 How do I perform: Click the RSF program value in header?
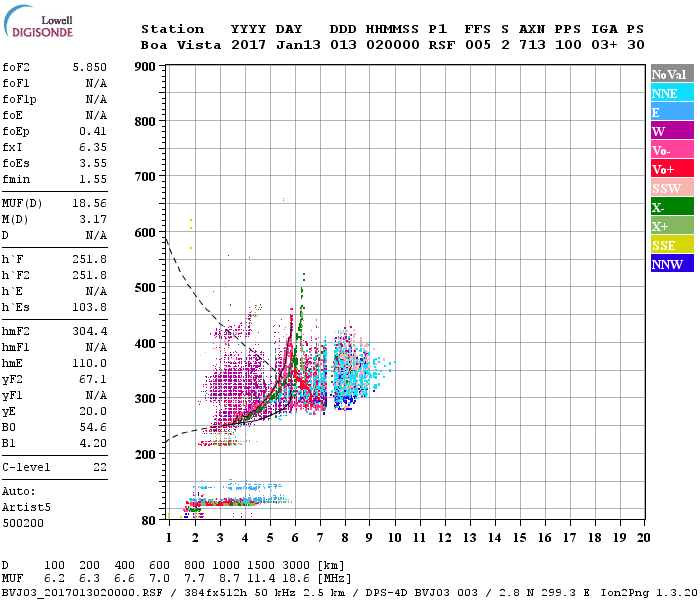point(442,45)
